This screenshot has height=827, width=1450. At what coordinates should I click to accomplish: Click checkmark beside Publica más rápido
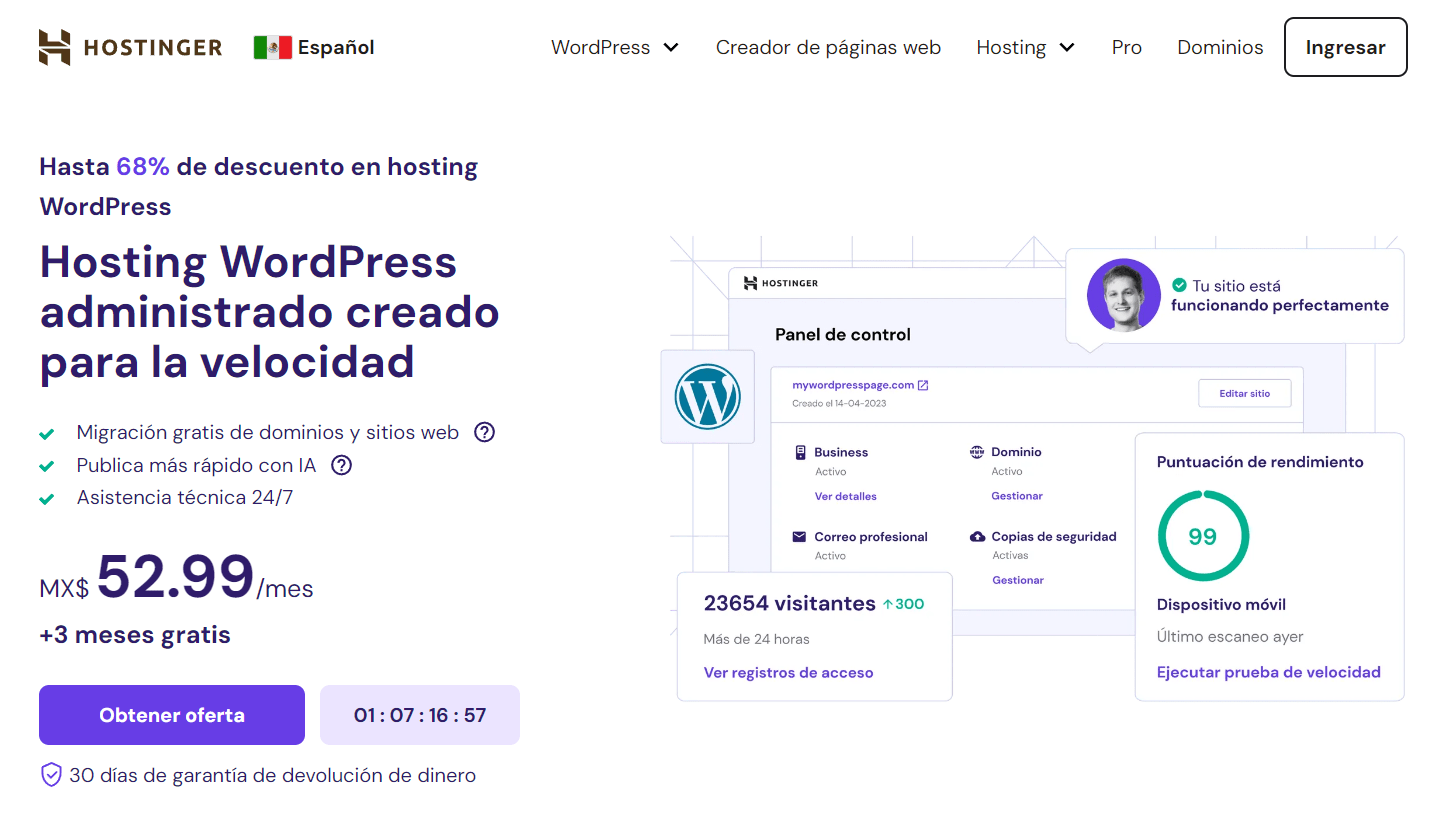click(x=46, y=466)
